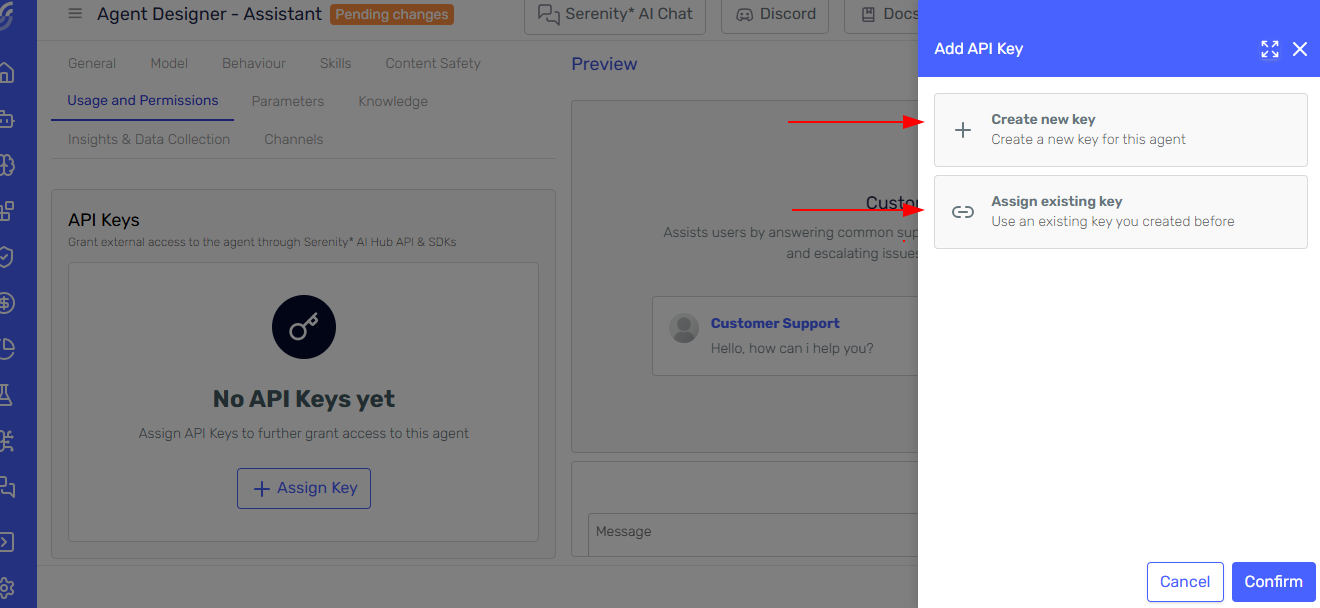Switch to the Behaviour tab
The image size is (1320, 608).
pyautogui.click(x=254, y=63)
